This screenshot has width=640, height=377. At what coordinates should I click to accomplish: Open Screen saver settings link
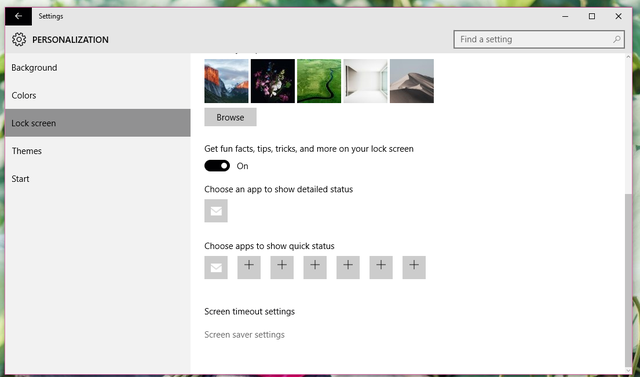point(244,335)
